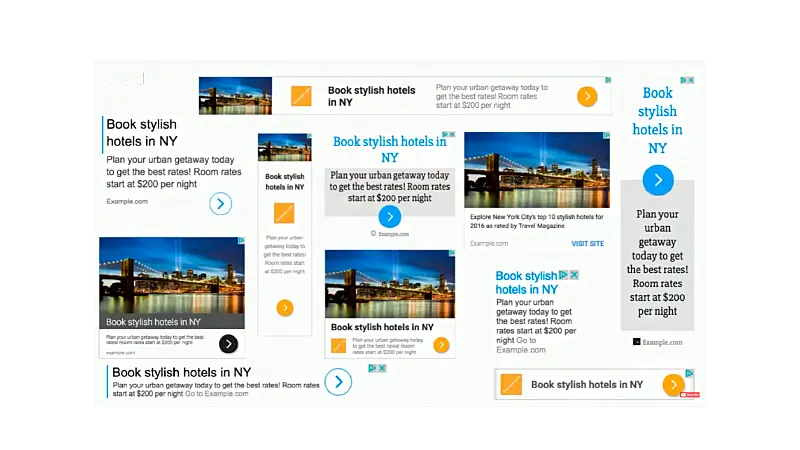The height and width of the screenshot is (450, 800).
Task: Click the orange arrow at the bottom of the narrow vertical ad
Action: 285,308
